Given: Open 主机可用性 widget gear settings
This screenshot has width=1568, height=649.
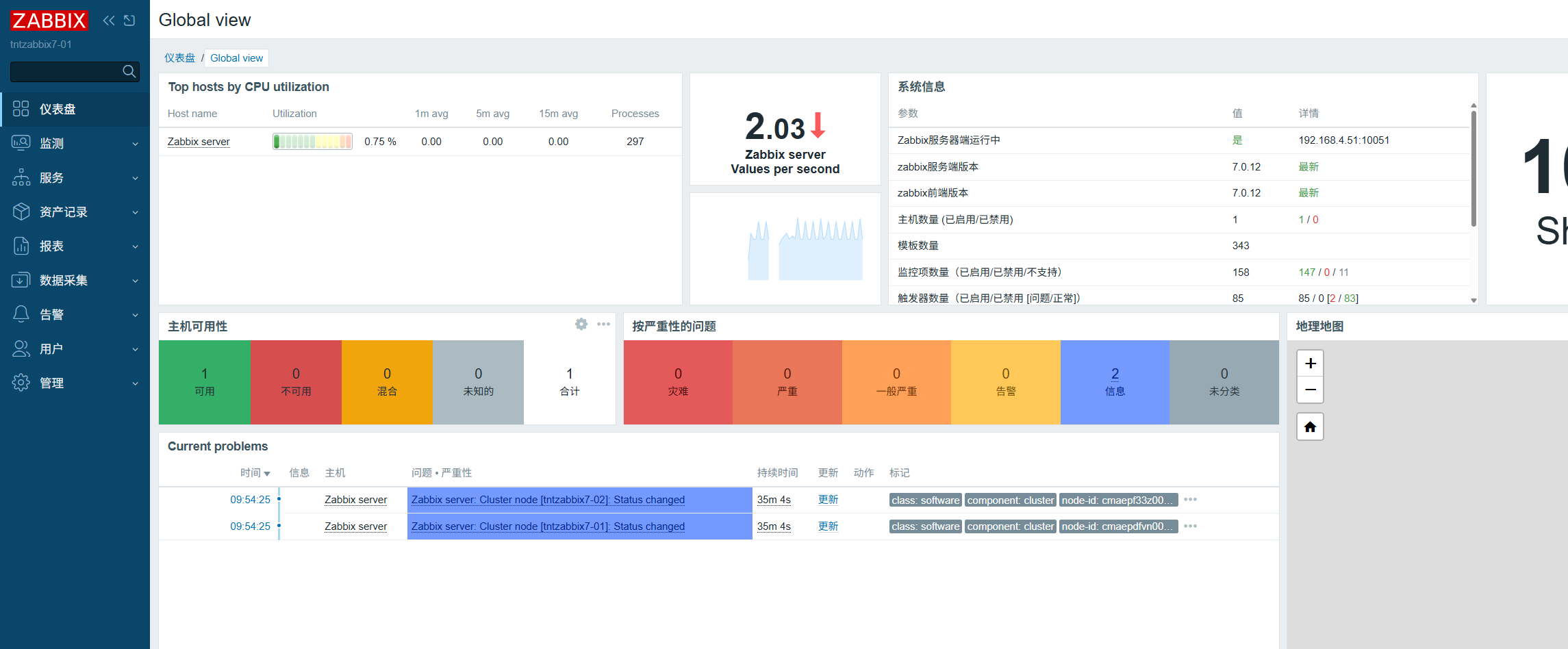Looking at the screenshot, I should [x=581, y=324].
